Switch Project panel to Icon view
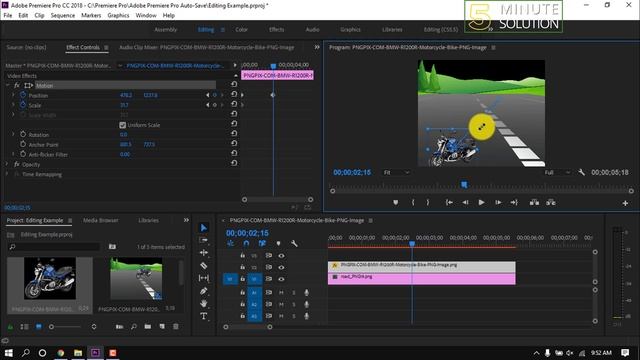The width and height of the screenshot is (640, 360). point(39,327)
